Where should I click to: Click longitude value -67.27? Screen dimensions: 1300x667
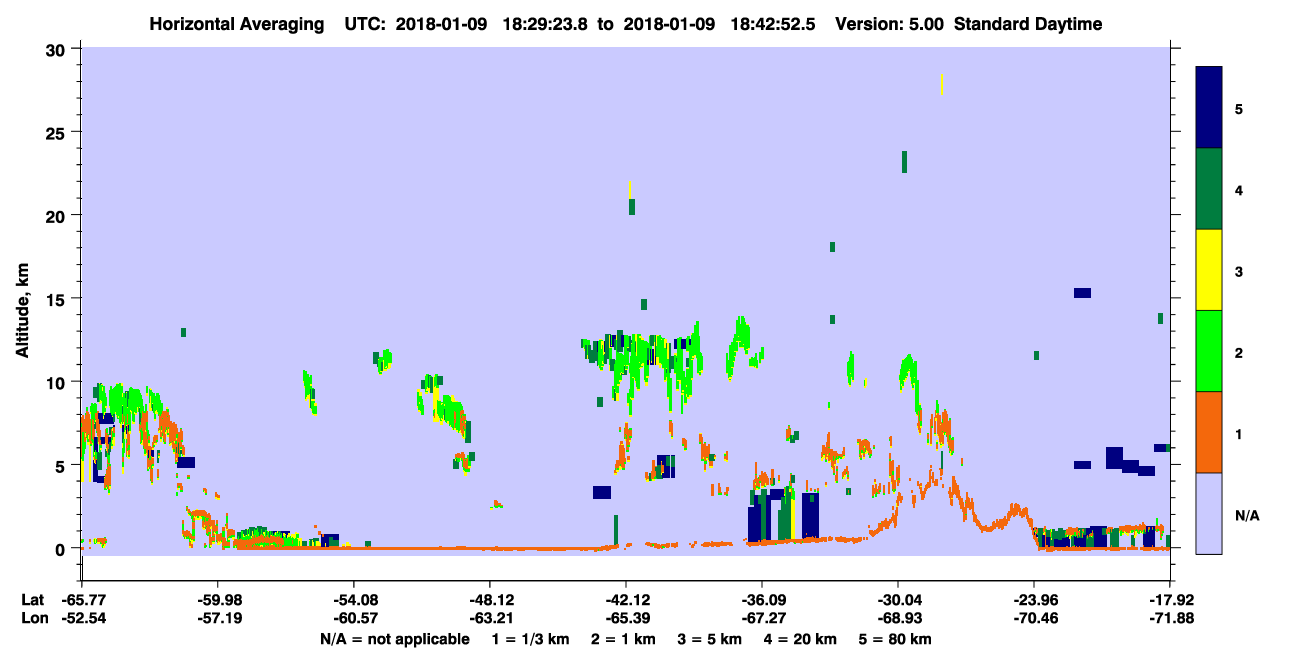[762, 619]
